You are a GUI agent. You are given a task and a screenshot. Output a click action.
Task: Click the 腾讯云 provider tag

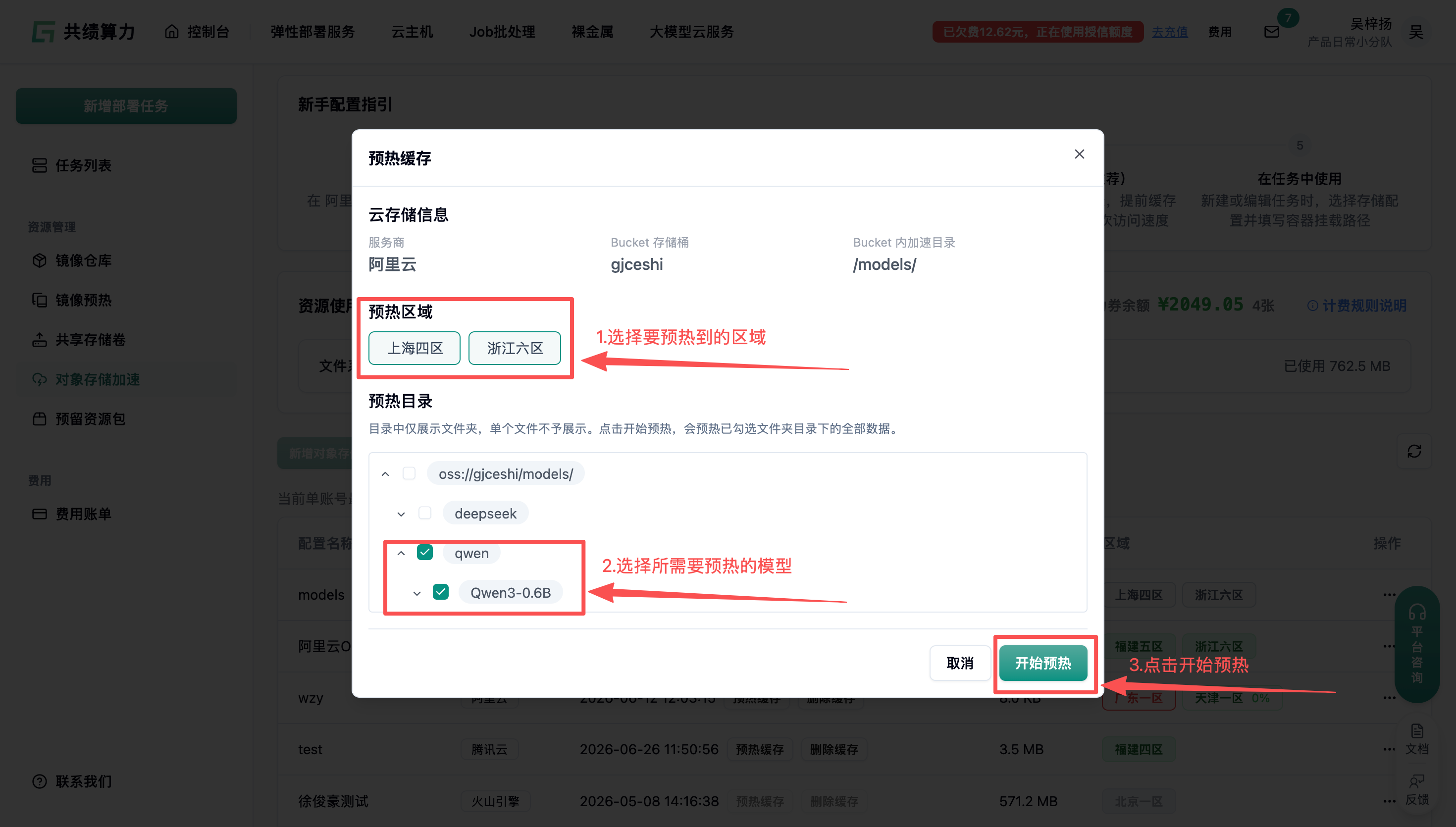click(489, 749)
